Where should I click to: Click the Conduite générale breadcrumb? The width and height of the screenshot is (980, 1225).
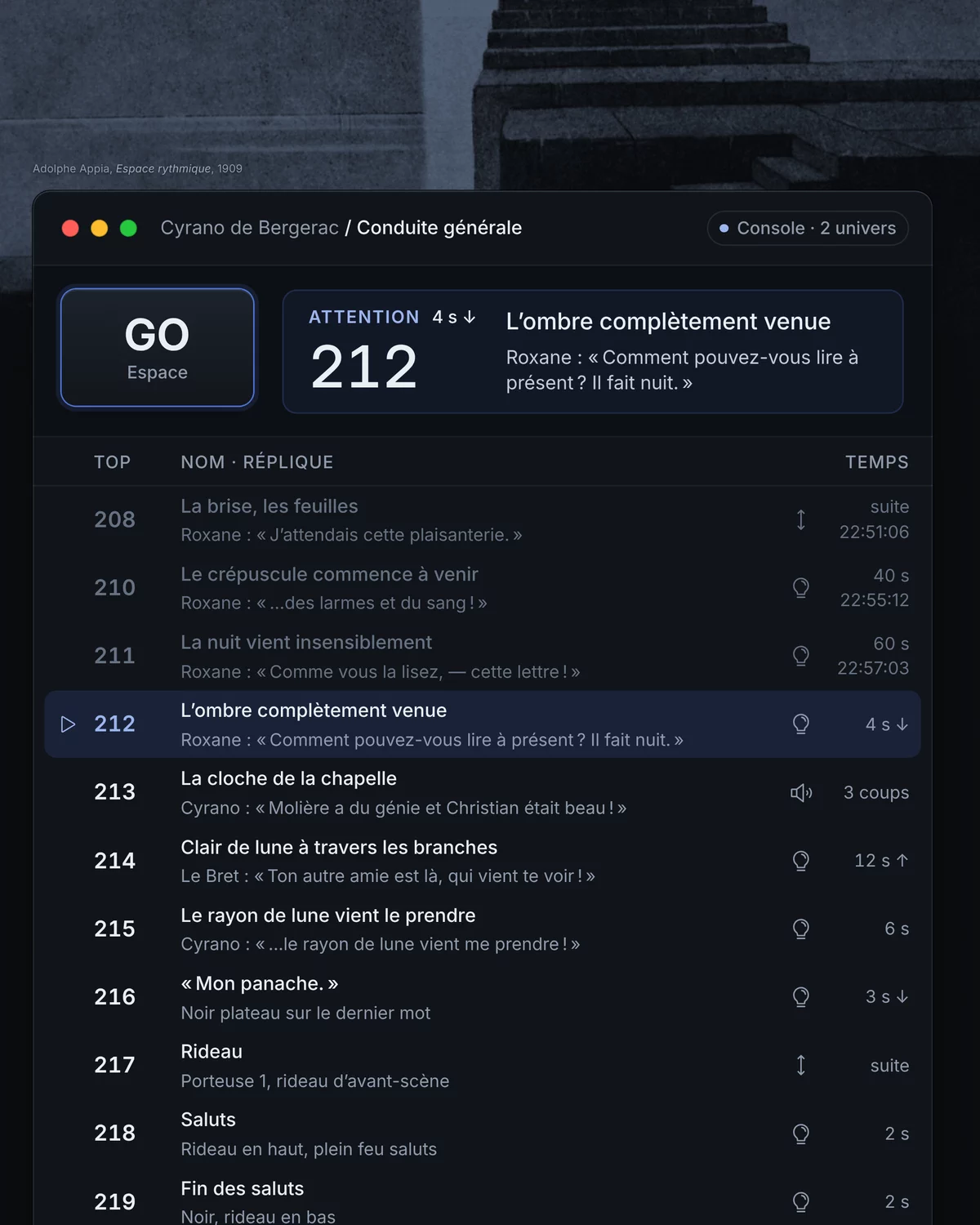click(x=439, y=228)
